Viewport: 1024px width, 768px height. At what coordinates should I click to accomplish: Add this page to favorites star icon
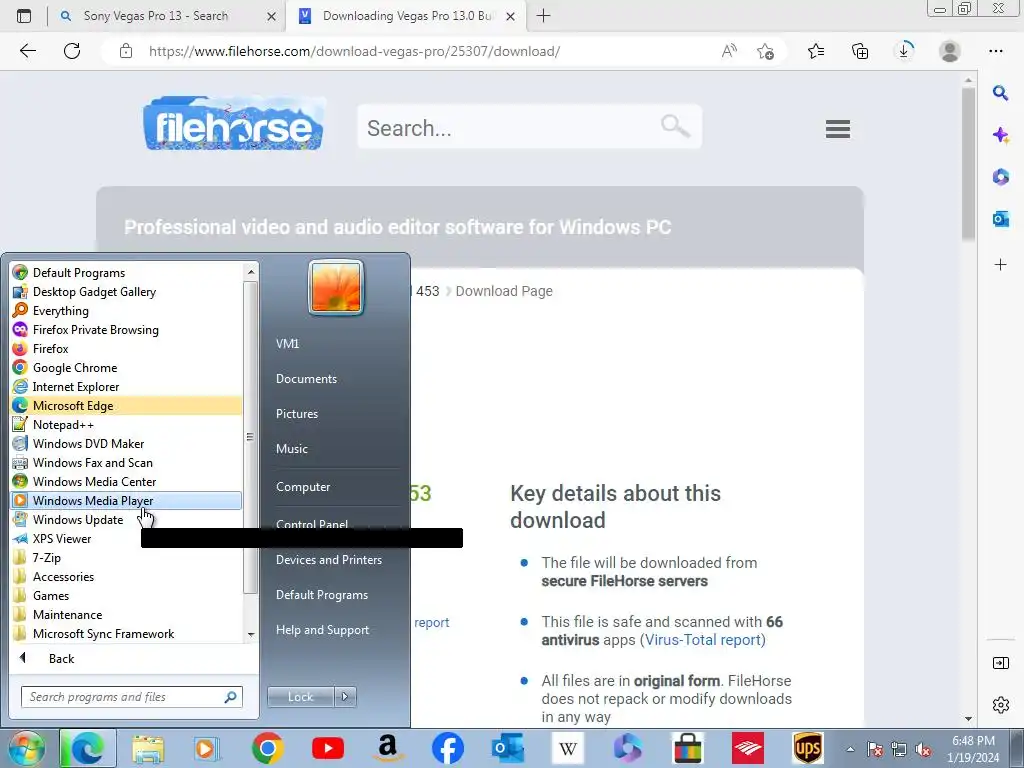click(x=765, y=51)
